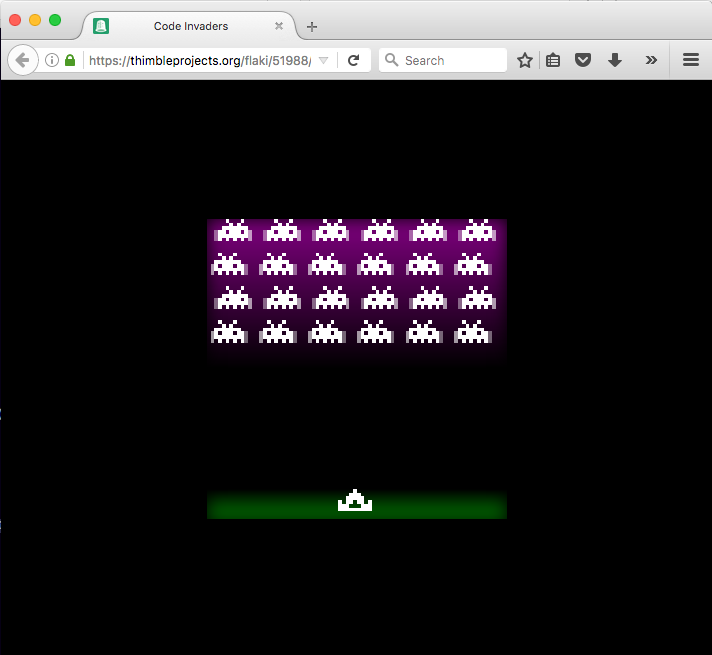Inspect the green padlock security icon
The image size is (712, 655).
[x=70, y=60]
